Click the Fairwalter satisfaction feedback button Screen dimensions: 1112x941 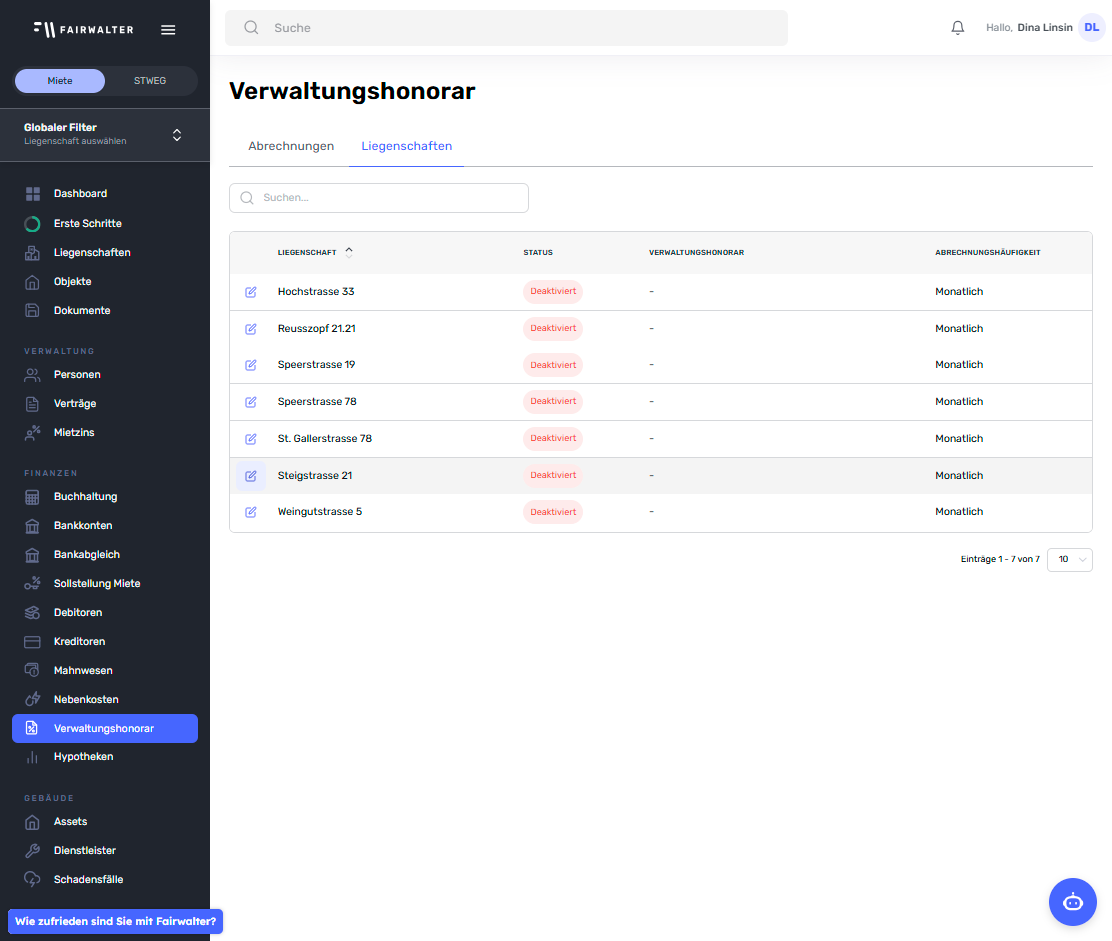(115, 921)
